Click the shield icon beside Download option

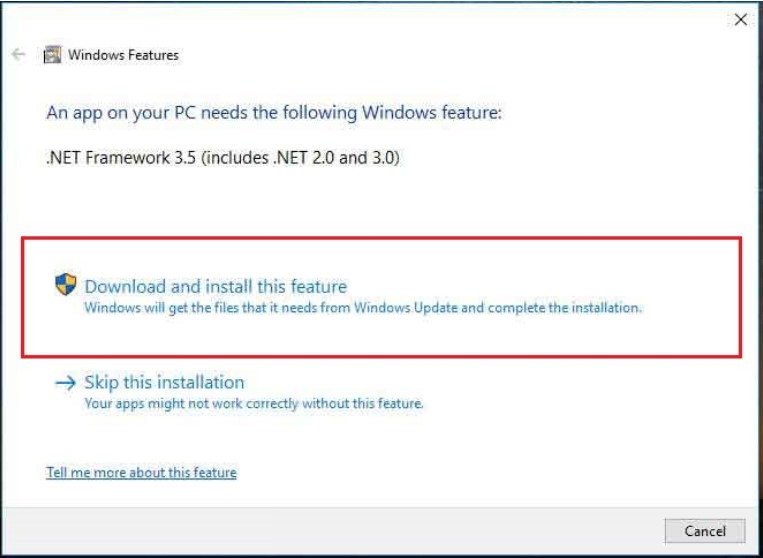coord(65,286)
